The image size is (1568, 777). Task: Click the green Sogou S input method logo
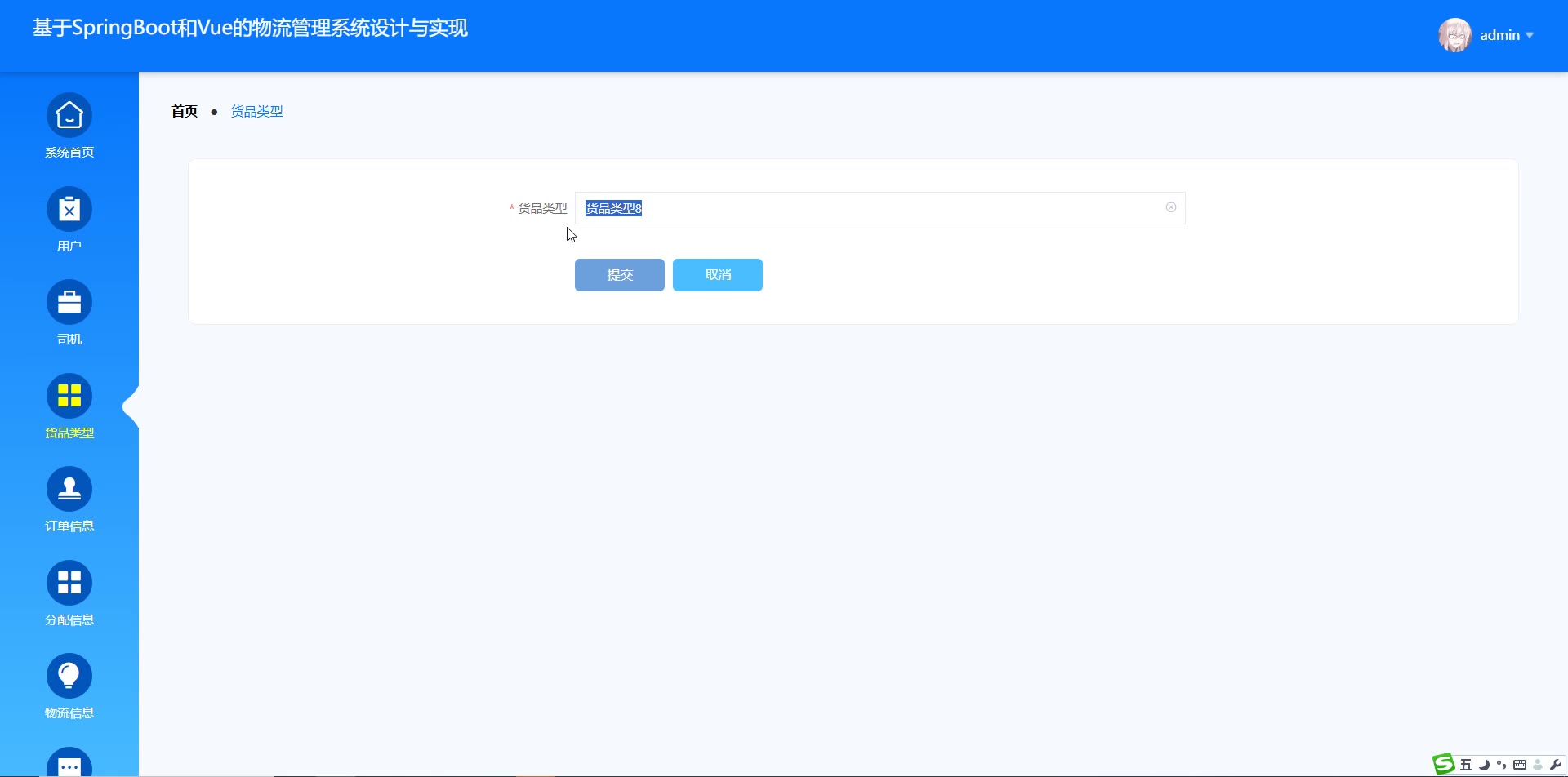click(x=1444, y=764)
